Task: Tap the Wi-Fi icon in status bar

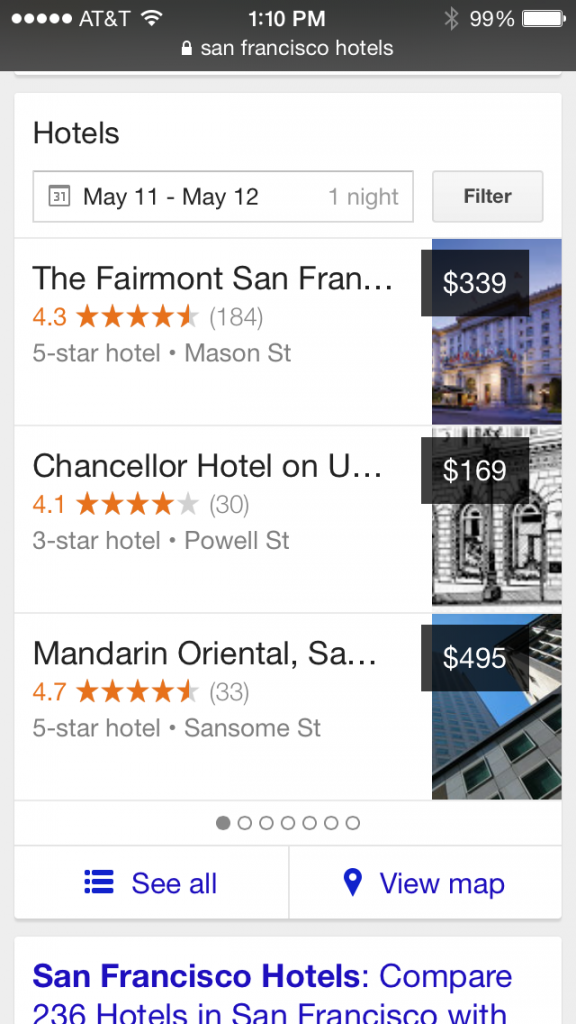Action: [152, 18]
